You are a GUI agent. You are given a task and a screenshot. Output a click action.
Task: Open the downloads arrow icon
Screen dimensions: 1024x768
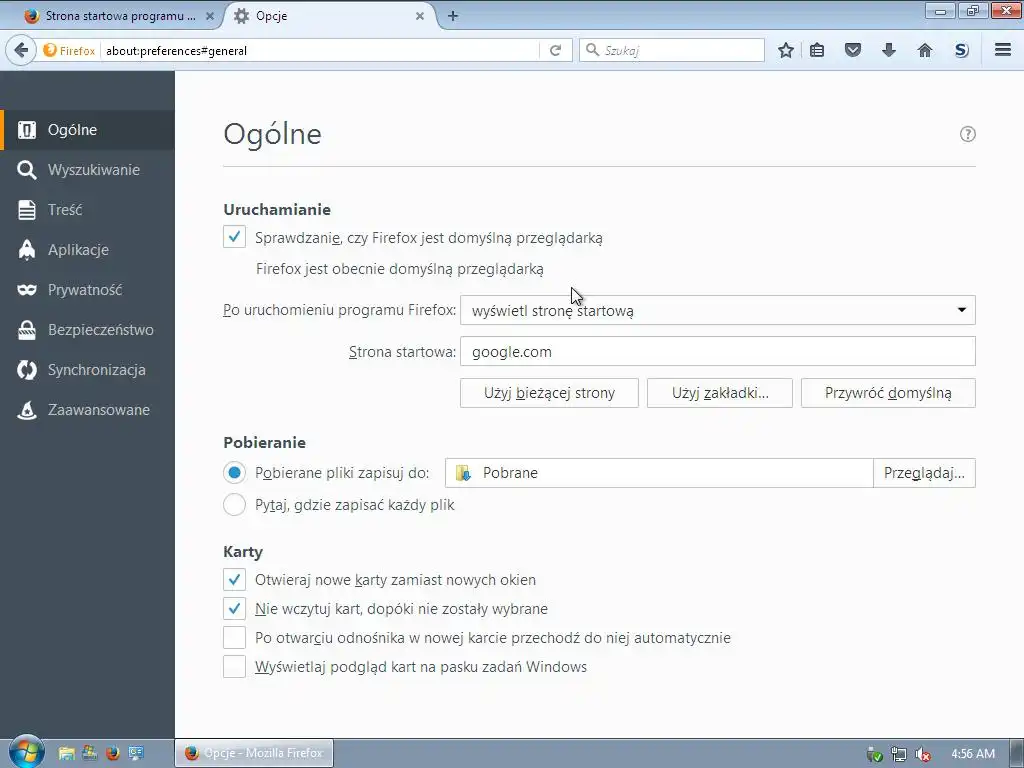coord(889,50)
